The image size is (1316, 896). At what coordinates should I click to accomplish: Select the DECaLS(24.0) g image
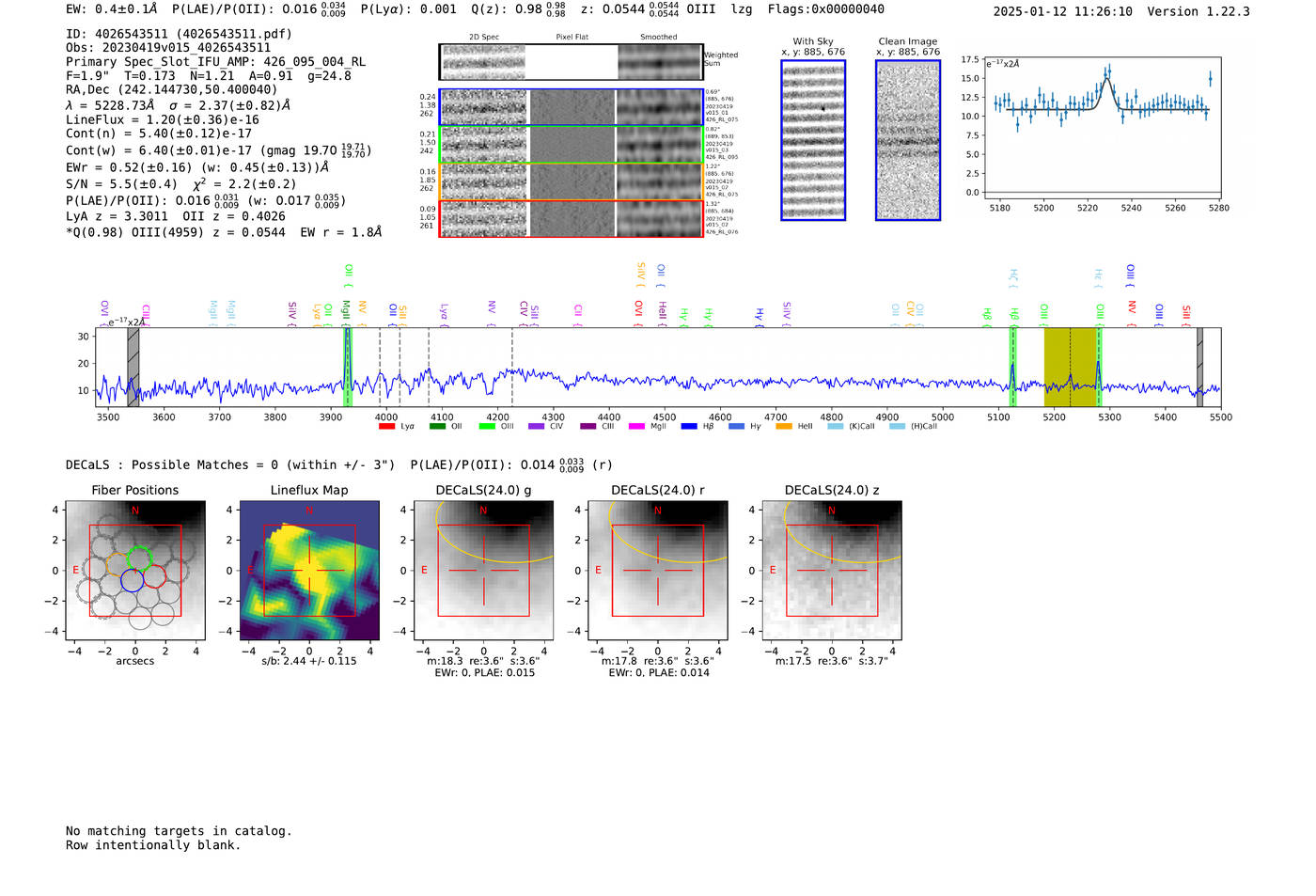pos(484,570)
